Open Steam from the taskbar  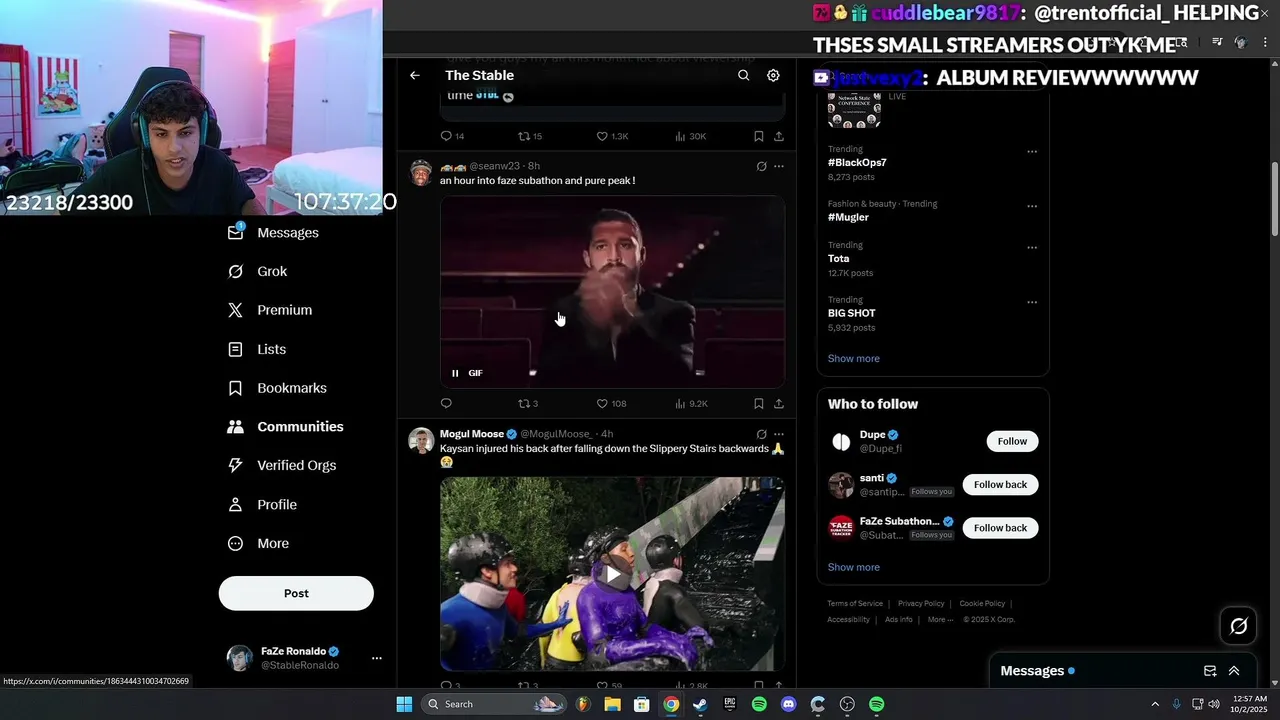click(x=700, y=704)
